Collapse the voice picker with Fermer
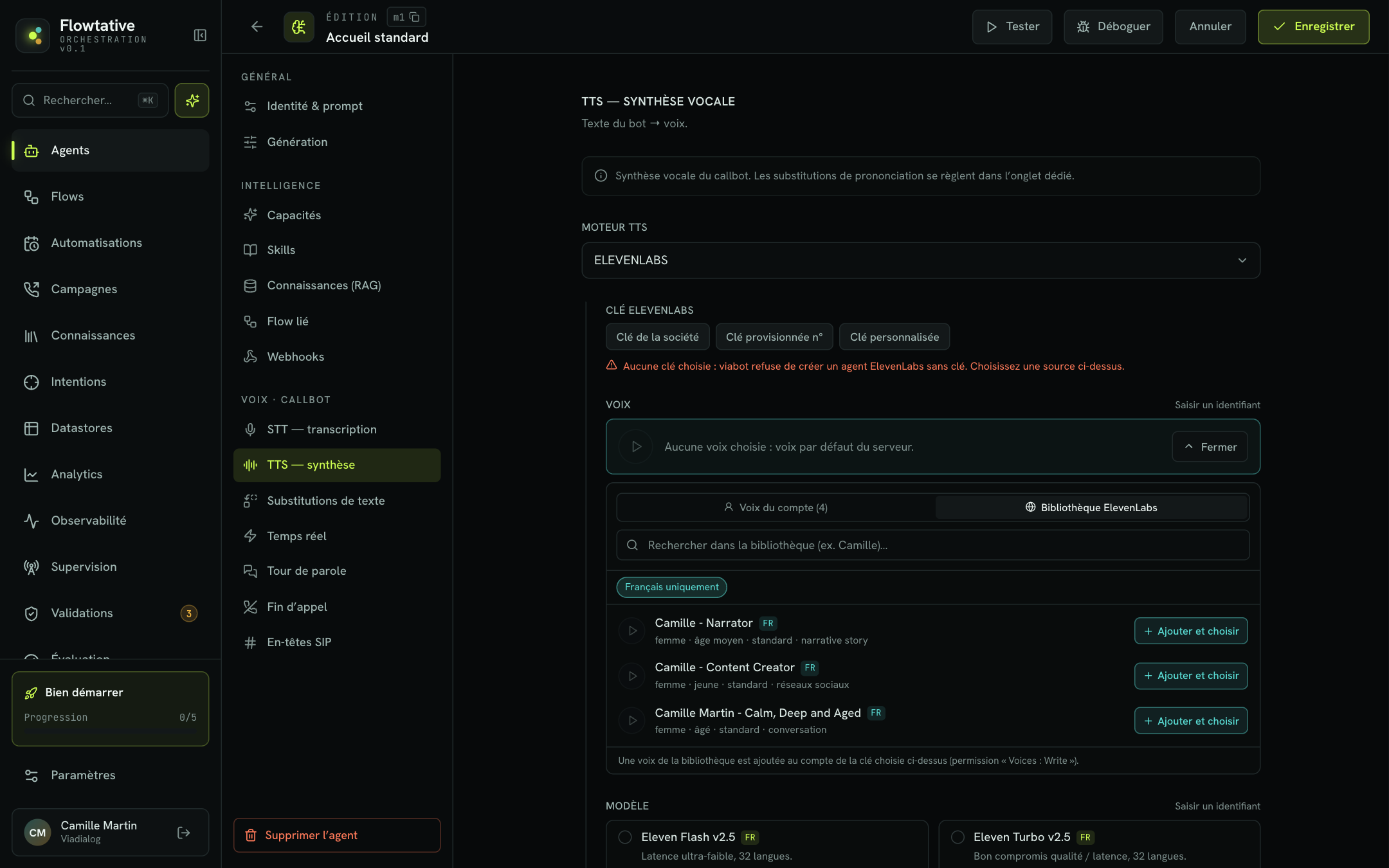 (1210, 447)
